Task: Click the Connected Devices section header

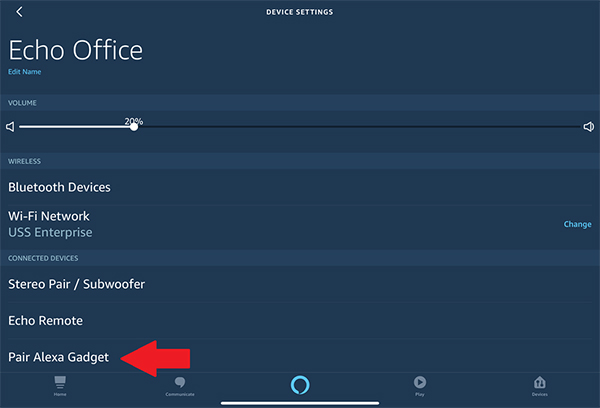Action: [x=43, y=258]
